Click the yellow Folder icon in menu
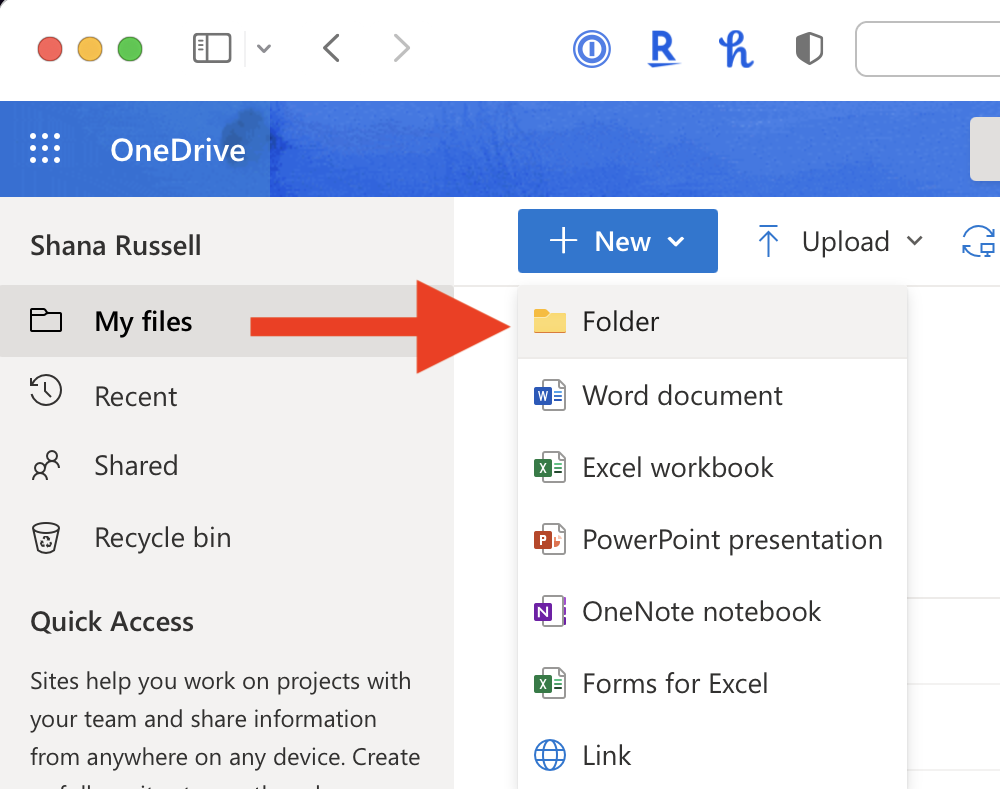 (550, 321)
